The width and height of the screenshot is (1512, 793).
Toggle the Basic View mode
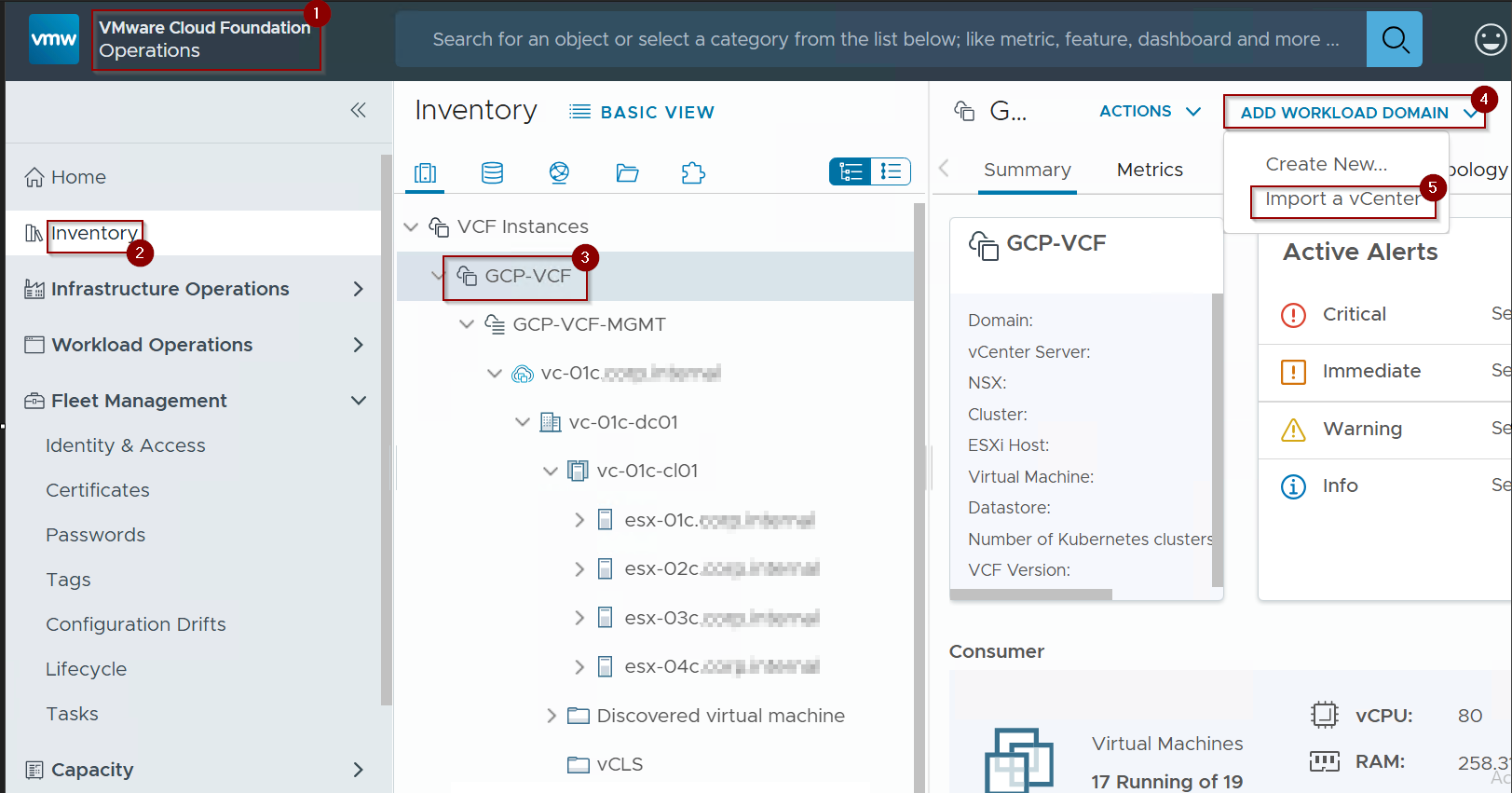(x=642, y=112)
